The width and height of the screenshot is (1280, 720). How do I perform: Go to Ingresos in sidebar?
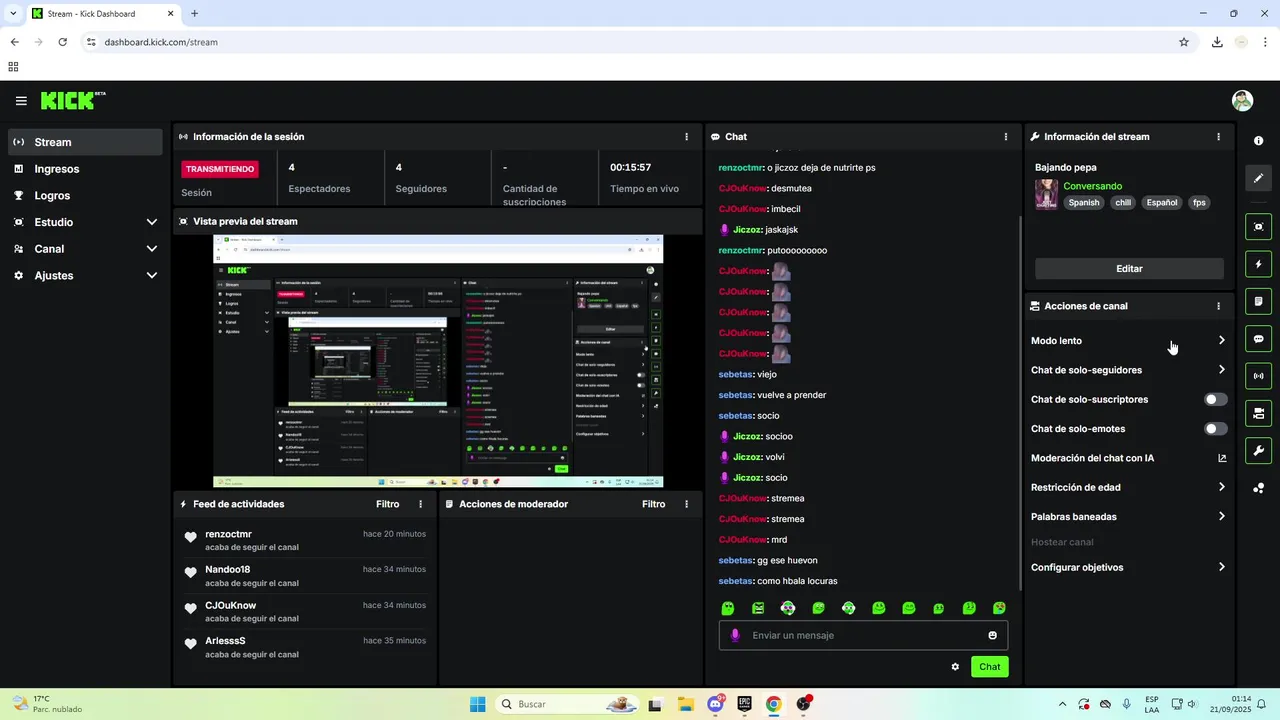(85, 169)
